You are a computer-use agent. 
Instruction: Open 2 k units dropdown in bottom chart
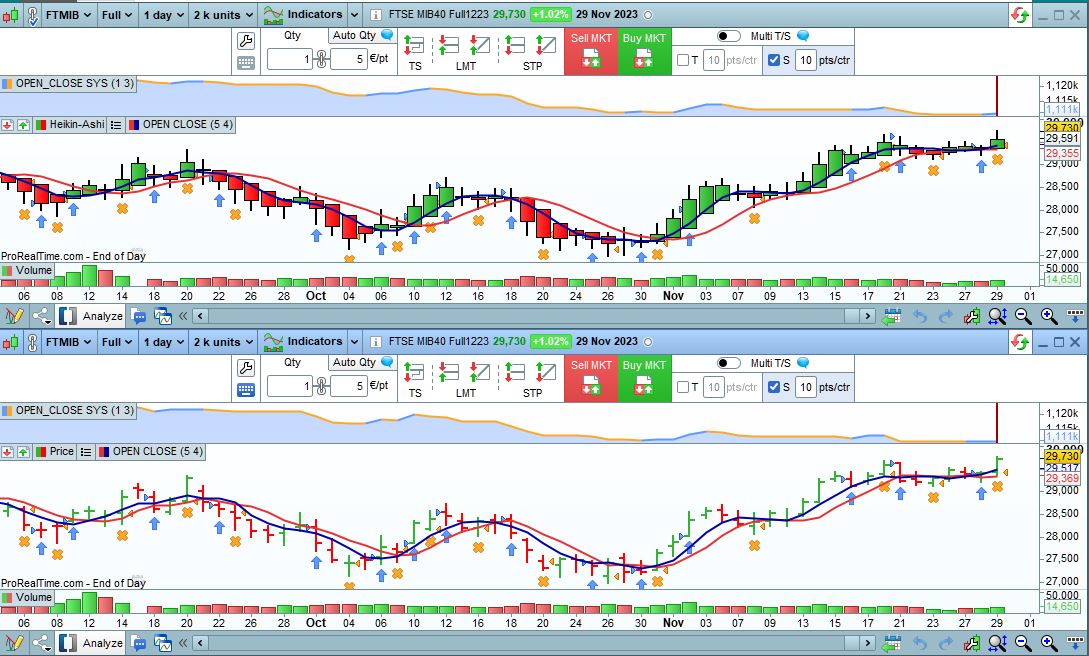(224, 342)
